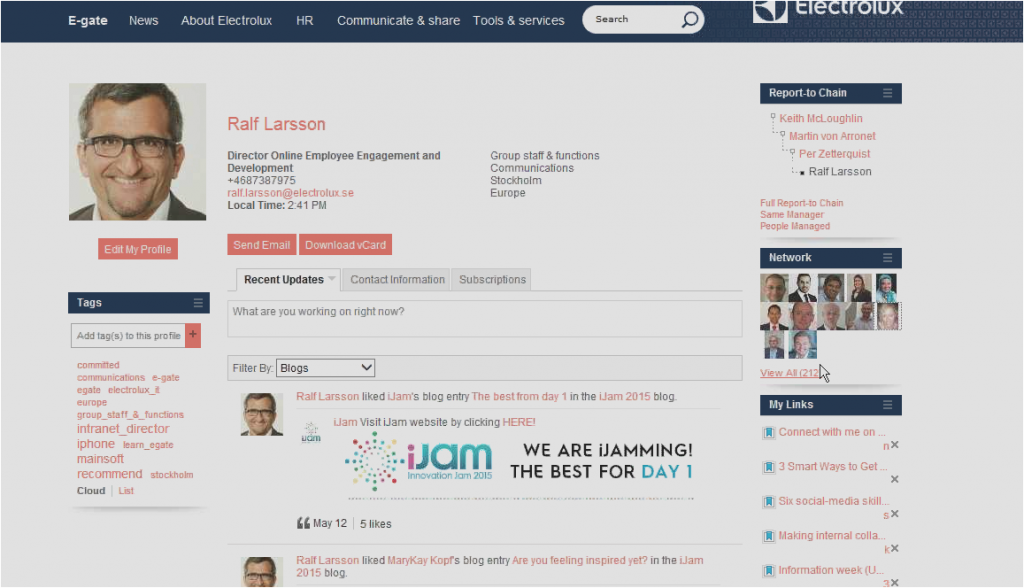This screenshot has height=588, width=1024.
Task: Open the Tags panel menu icon
Action: coord(198,303)
